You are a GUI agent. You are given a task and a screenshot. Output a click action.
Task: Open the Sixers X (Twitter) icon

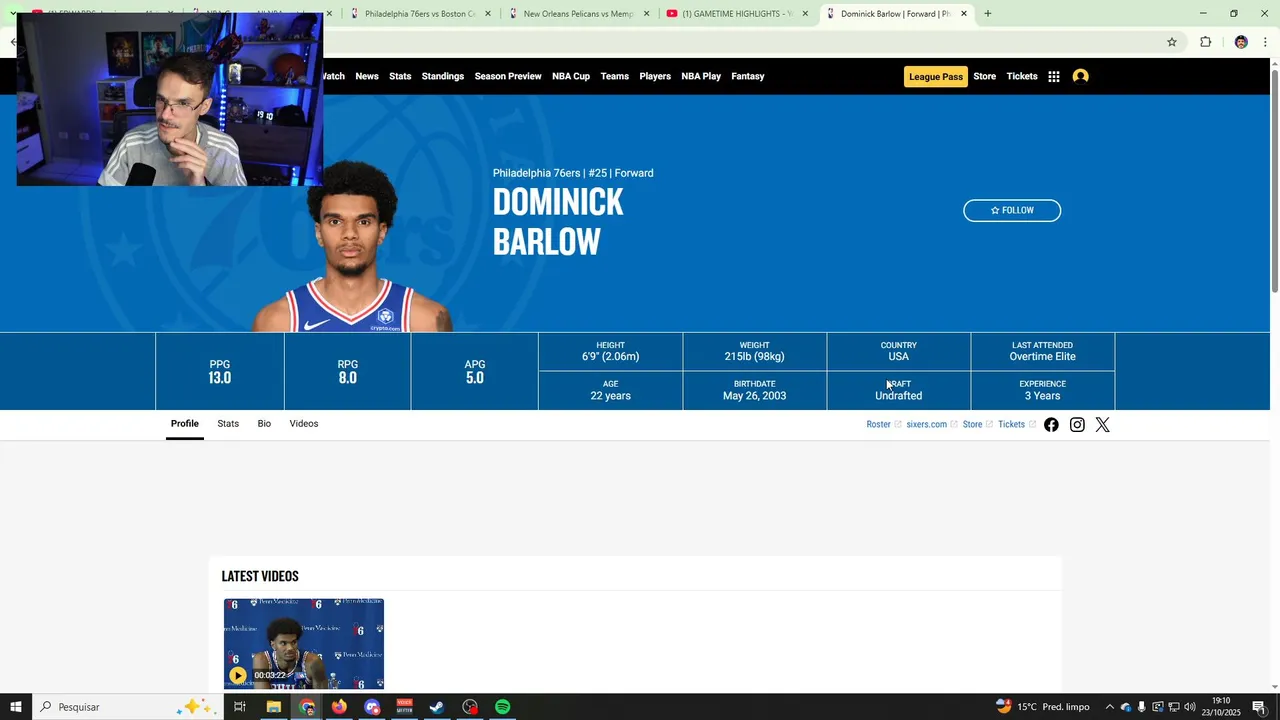pyautogui.click(x=1102, y=425)
